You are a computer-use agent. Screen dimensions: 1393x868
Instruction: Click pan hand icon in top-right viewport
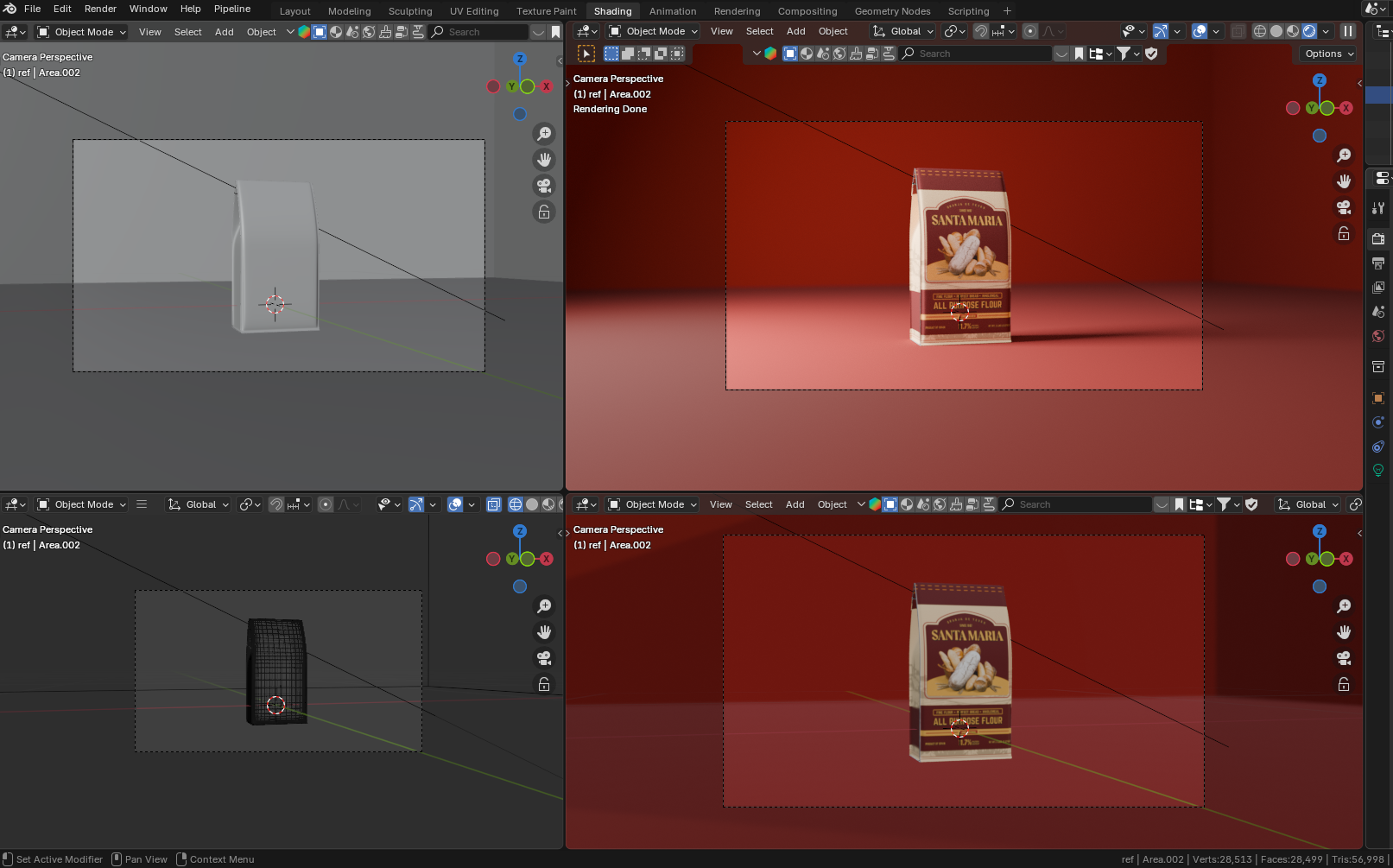pyautogui.click(x=1344, y=181)
